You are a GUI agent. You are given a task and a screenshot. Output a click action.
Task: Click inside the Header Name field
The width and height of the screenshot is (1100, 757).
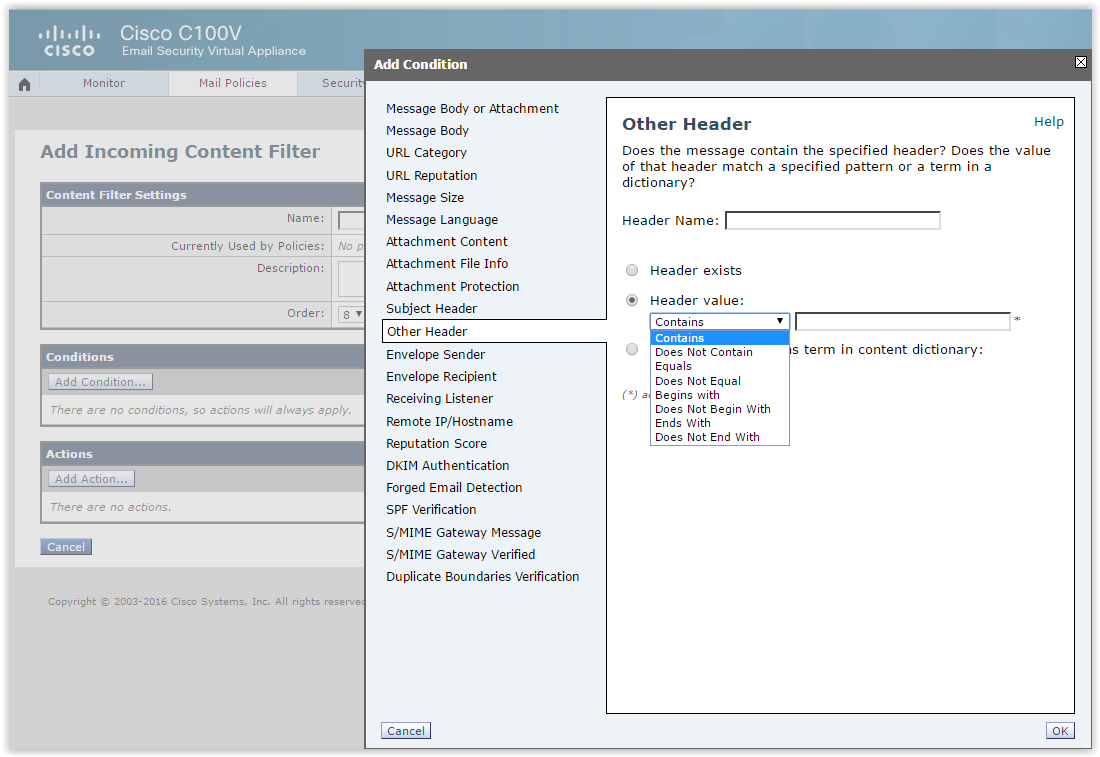click(832, 220)
